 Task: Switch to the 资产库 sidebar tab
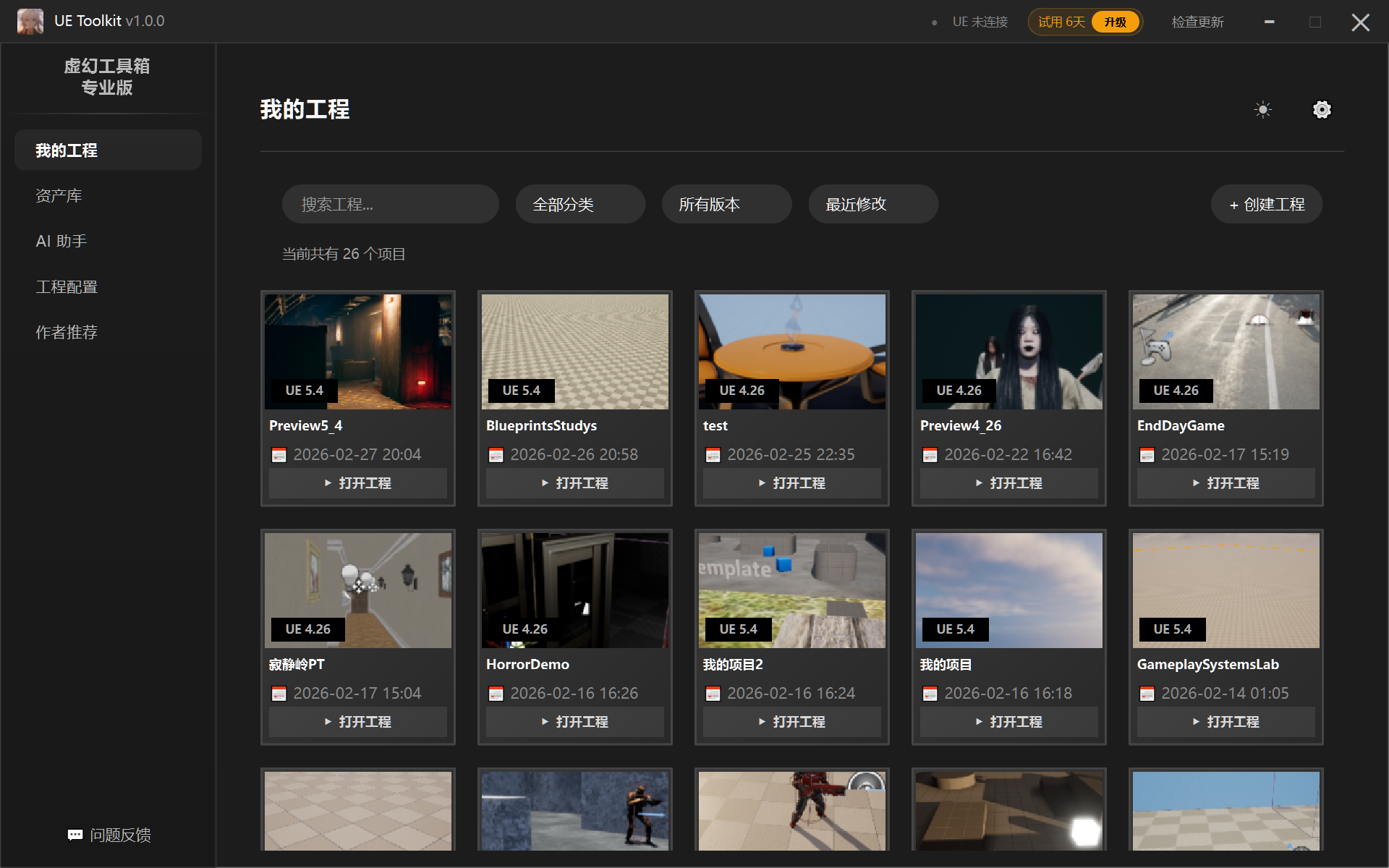[x=59, y=196]
